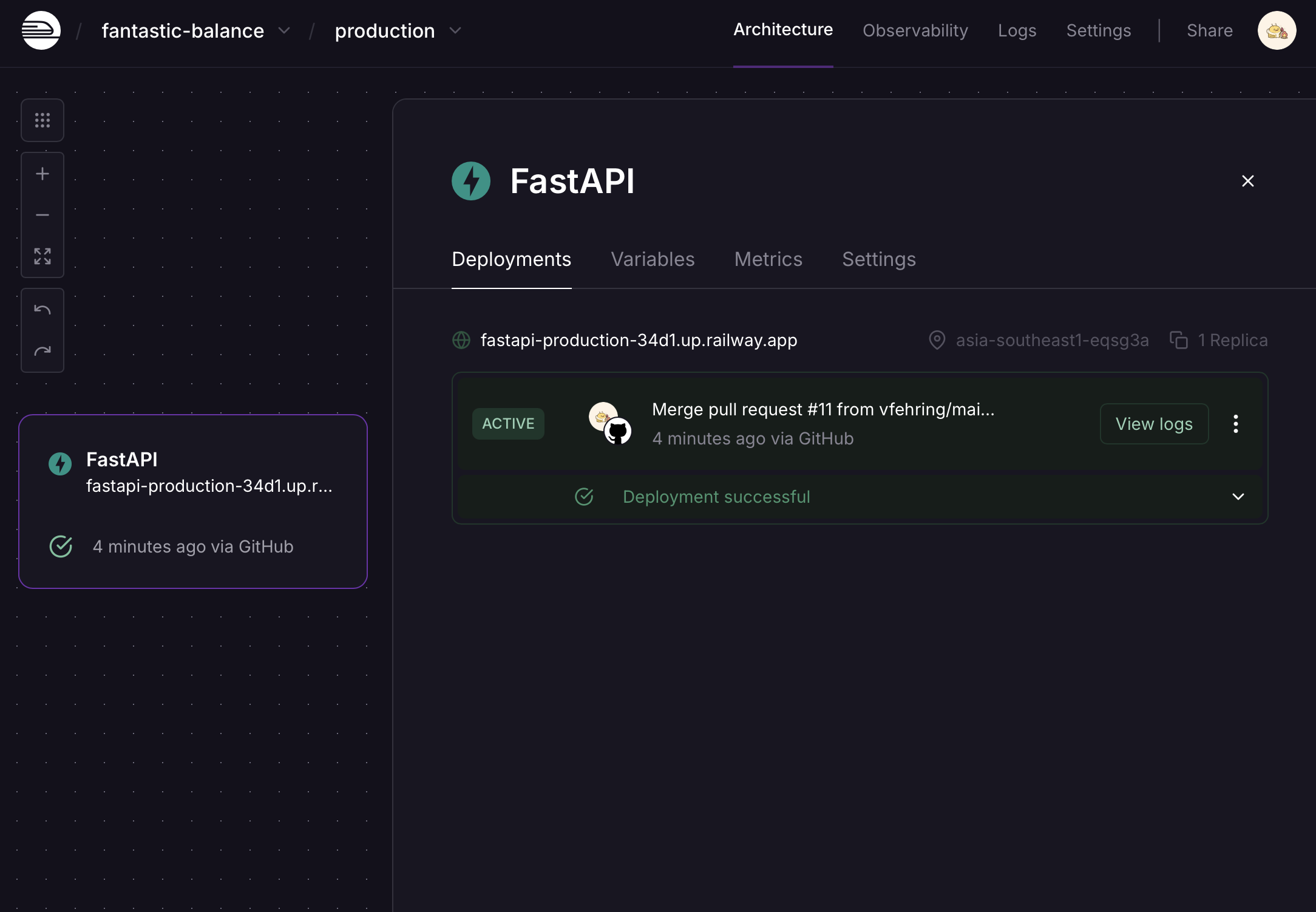The image size is (1316, 912).
Task: Click the ACTIVE status badge
Action: tap(508, 424)
